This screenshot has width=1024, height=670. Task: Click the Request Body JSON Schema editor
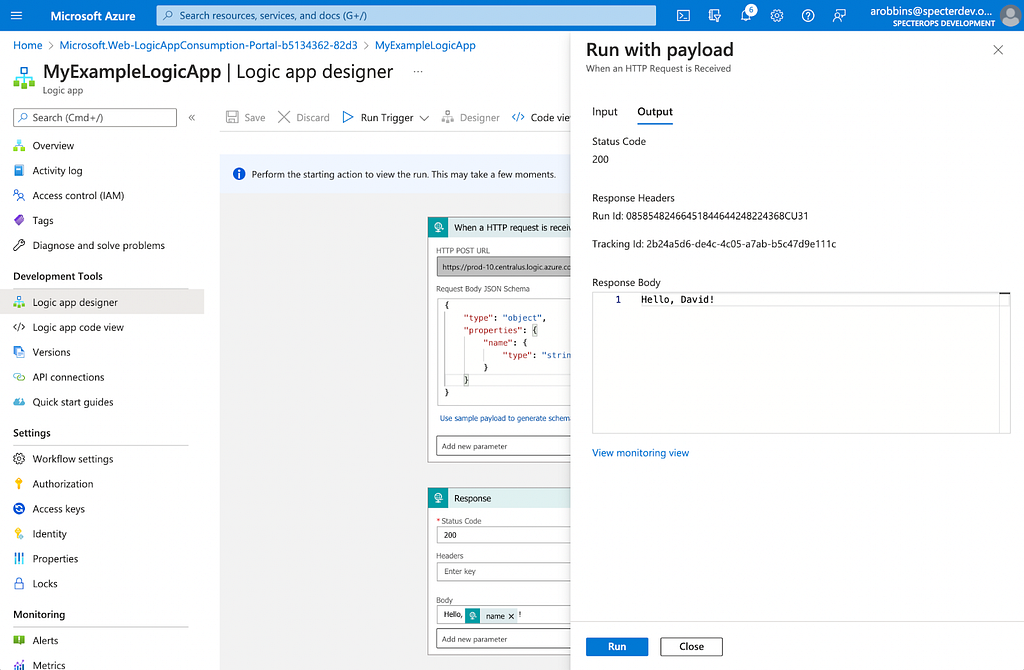click(x=504, y=352)
